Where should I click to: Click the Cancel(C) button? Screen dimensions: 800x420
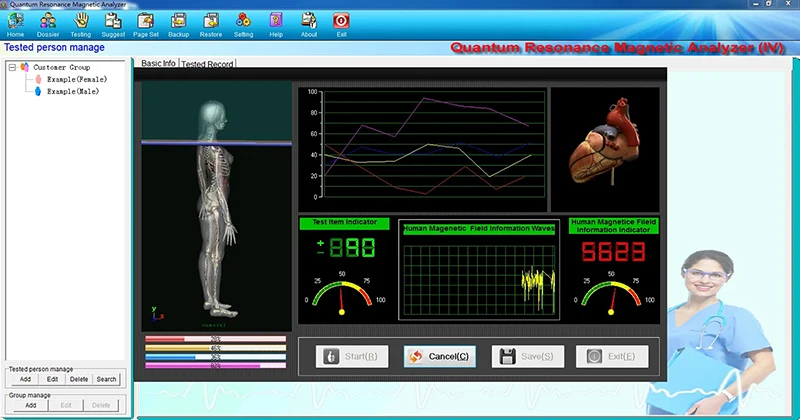440,356
